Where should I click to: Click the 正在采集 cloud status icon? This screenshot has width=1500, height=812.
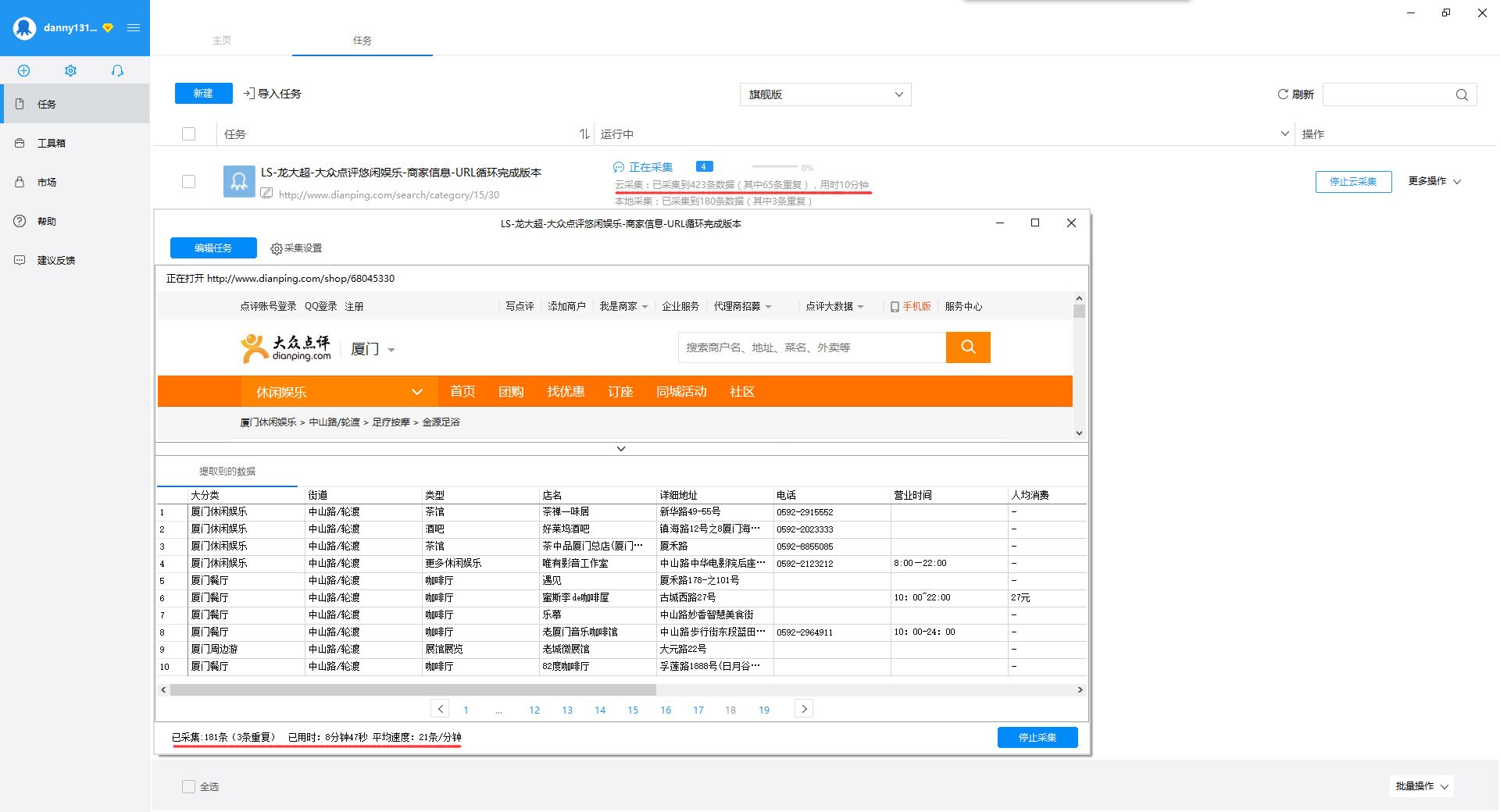coord(619,167)
